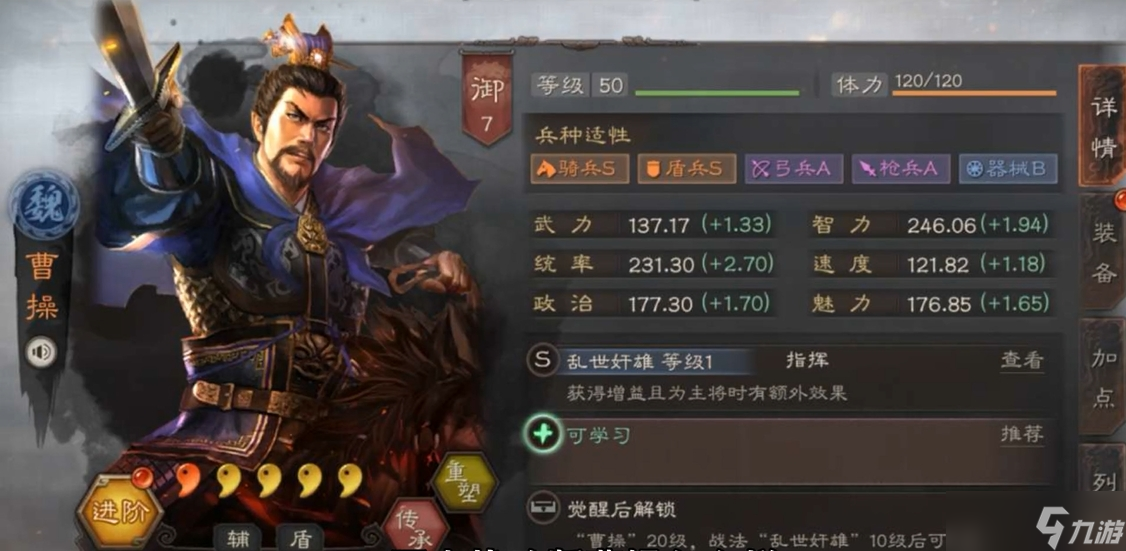Mute Cao Cao voice with speaker icon
This screenshot has width=1126, height=551.
point(41,352)
